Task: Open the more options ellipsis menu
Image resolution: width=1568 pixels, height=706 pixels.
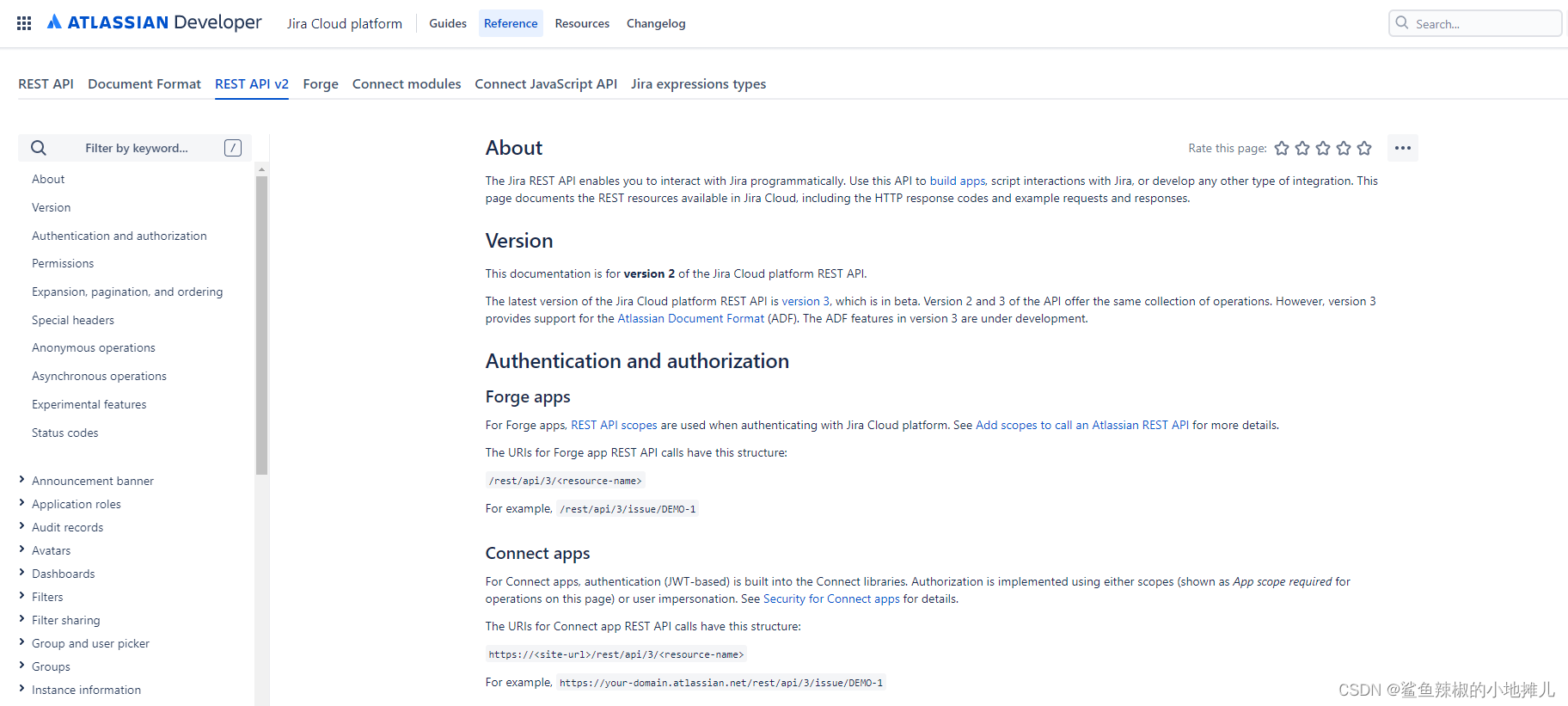Action: tap(1403, 148)
